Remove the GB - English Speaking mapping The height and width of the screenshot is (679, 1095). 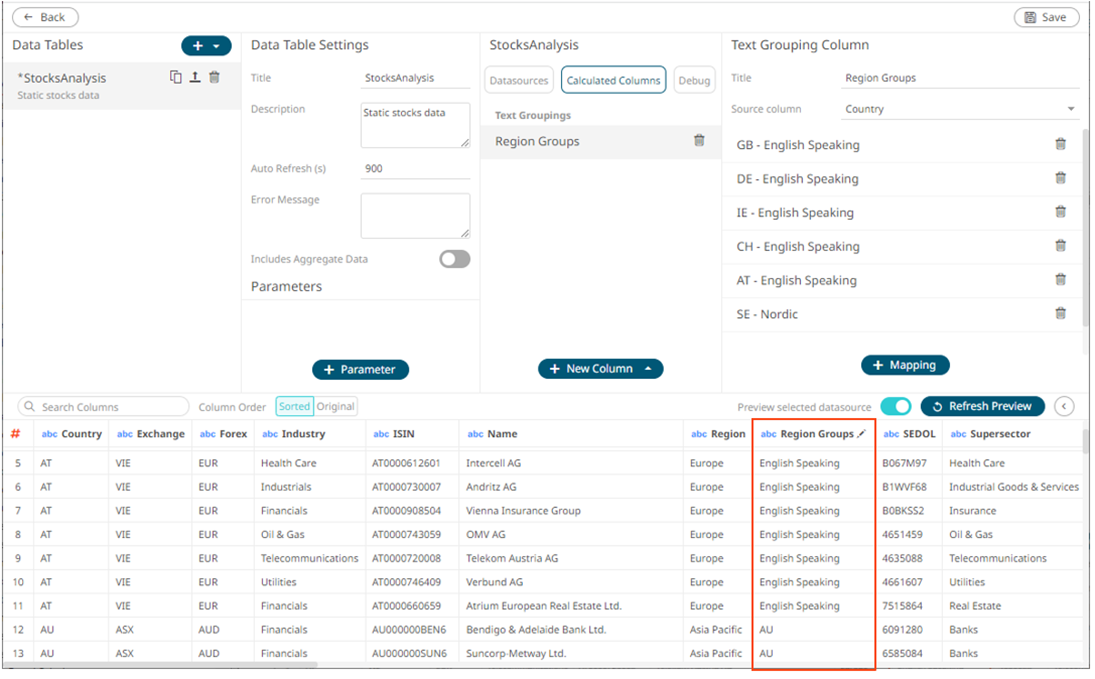point(1060,144)
